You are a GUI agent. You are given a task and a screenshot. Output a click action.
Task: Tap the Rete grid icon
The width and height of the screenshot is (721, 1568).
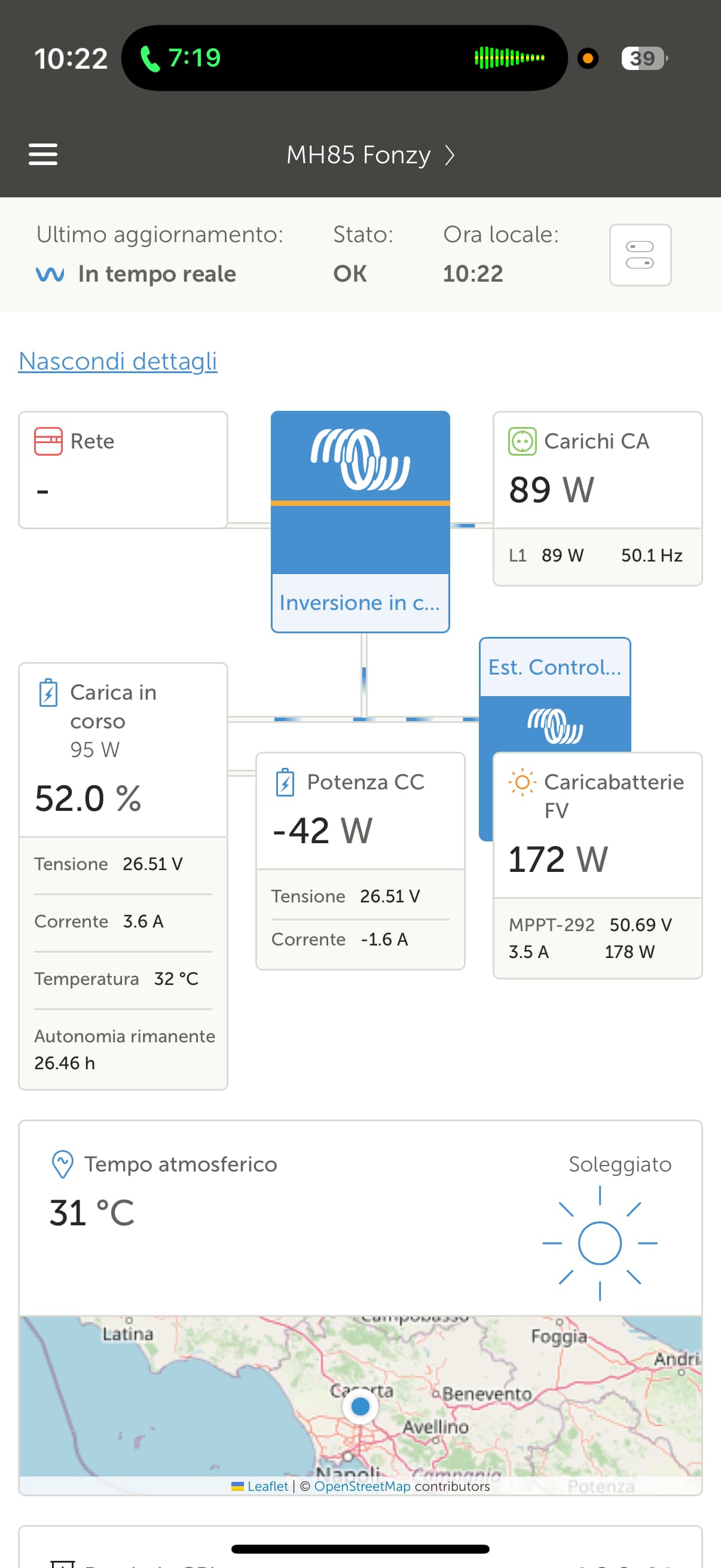[x=48, y=441]
